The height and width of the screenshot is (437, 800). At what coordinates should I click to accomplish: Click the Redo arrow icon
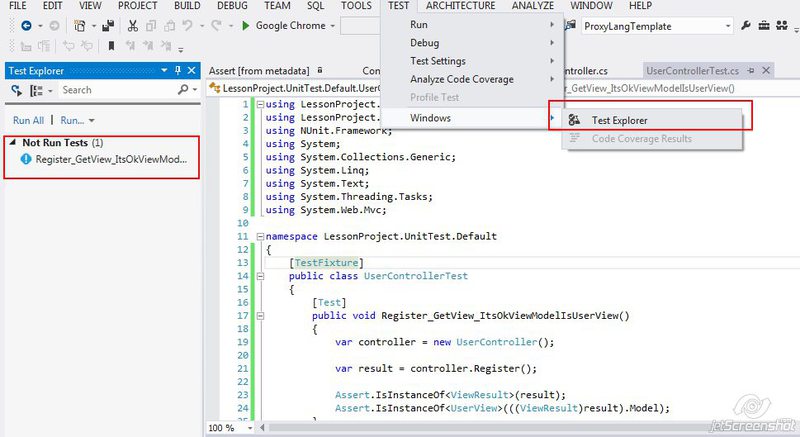point(217,25)
